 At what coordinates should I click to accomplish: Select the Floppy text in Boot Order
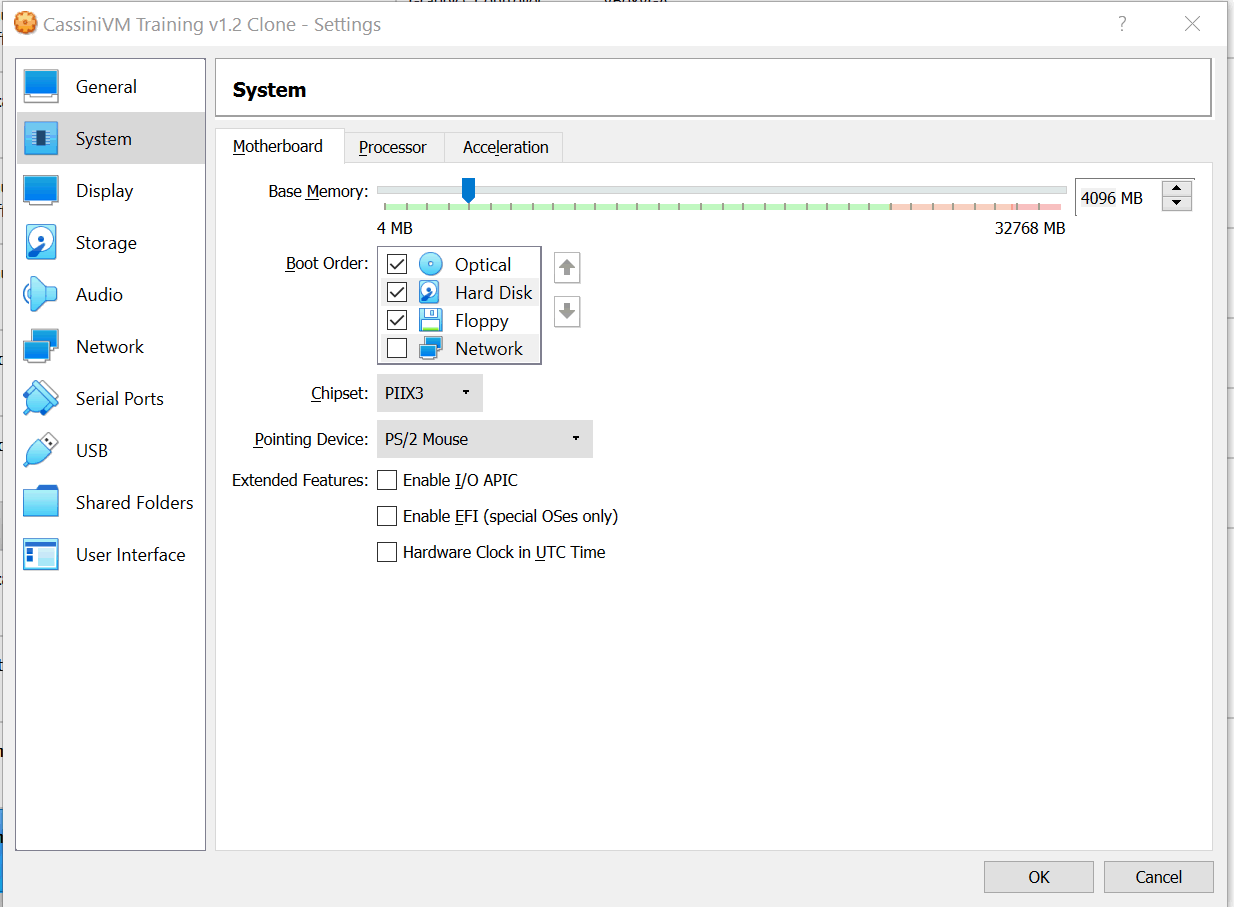click(x=482, y=321)
